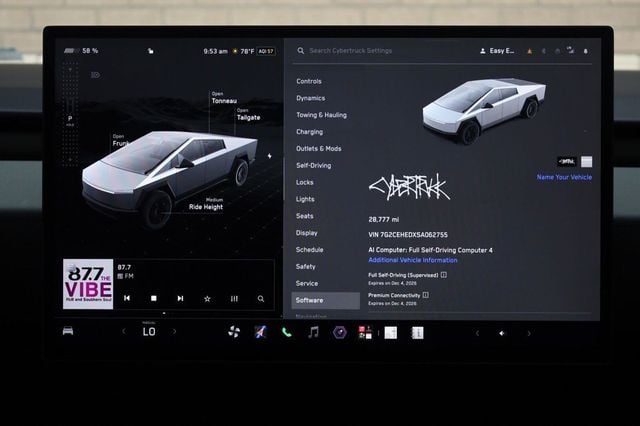640x426 pixels.
Task: Open the Controls settings menu
Action: click(x=309, y=81)
